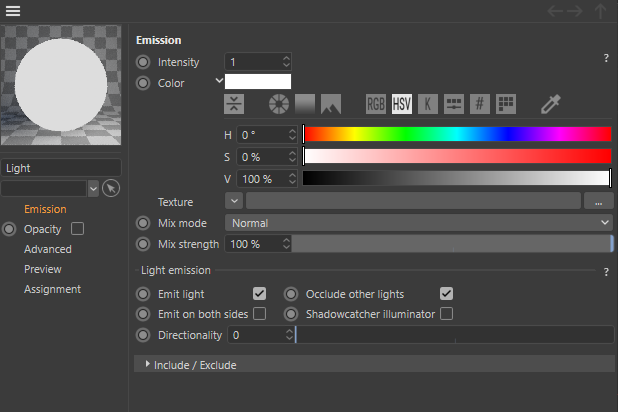Open the Mix mode dropdown

coord(418,223)
